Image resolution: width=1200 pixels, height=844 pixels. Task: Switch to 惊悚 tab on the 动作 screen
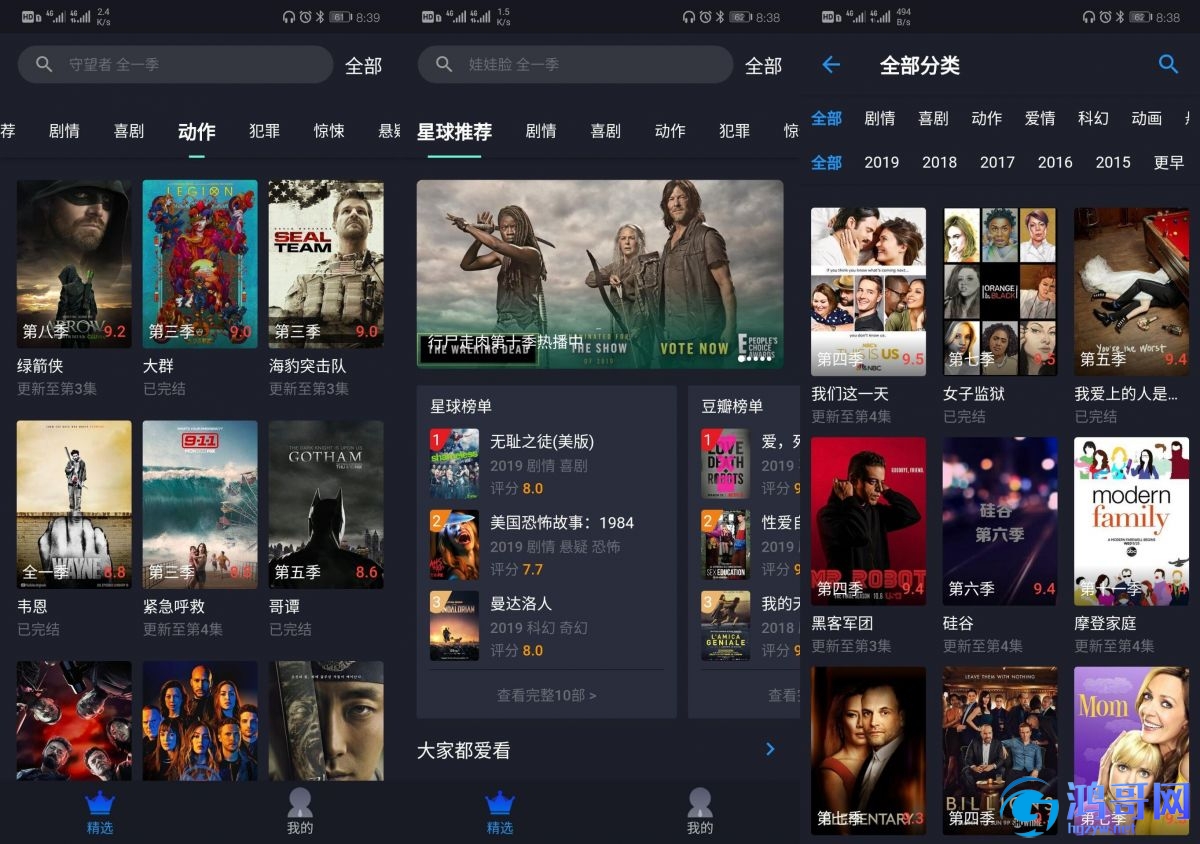coord(329,131)
